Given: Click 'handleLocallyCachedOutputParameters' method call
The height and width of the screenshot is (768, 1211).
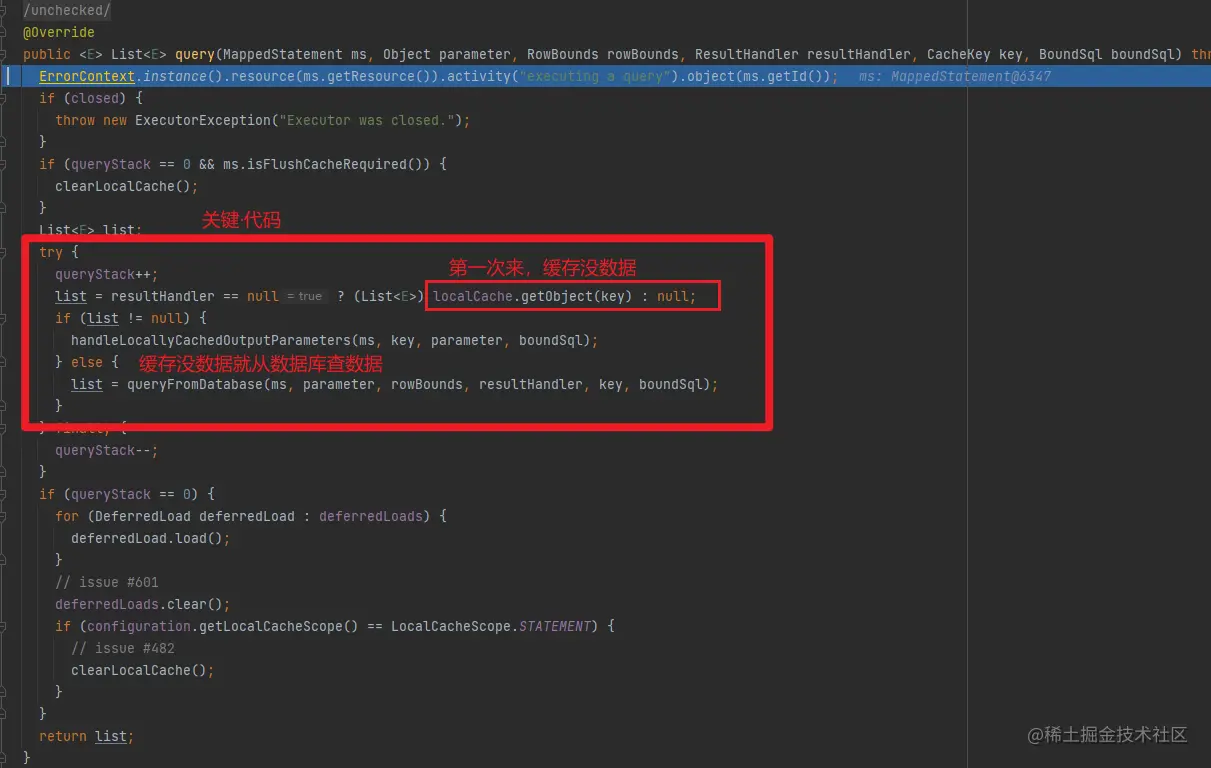Looking at the screenshot, I should [x=211, y=340].
